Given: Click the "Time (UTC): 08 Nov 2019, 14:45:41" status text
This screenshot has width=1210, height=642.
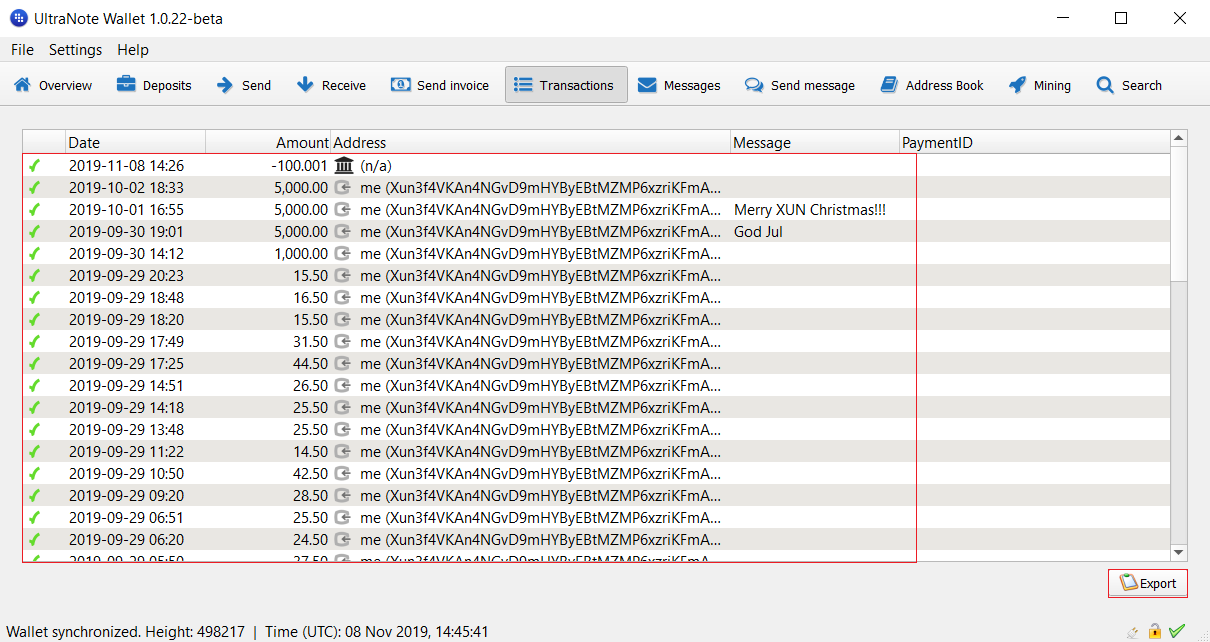Looking at the screenshot, I should coord(375,632).
